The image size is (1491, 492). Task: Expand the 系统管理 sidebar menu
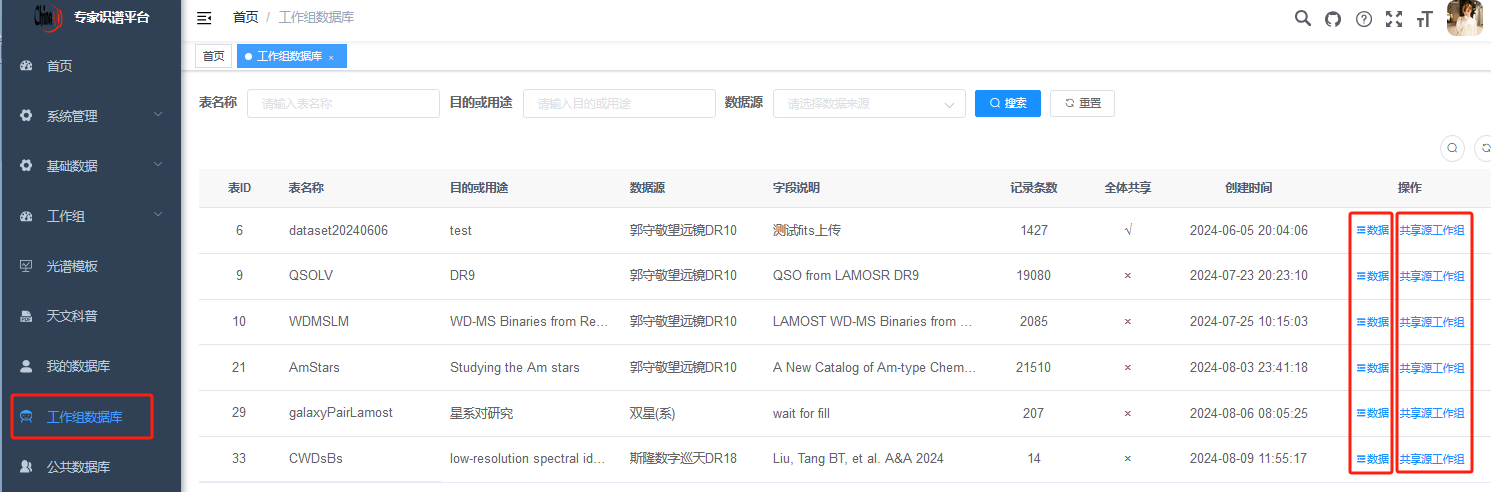[90, 116]
